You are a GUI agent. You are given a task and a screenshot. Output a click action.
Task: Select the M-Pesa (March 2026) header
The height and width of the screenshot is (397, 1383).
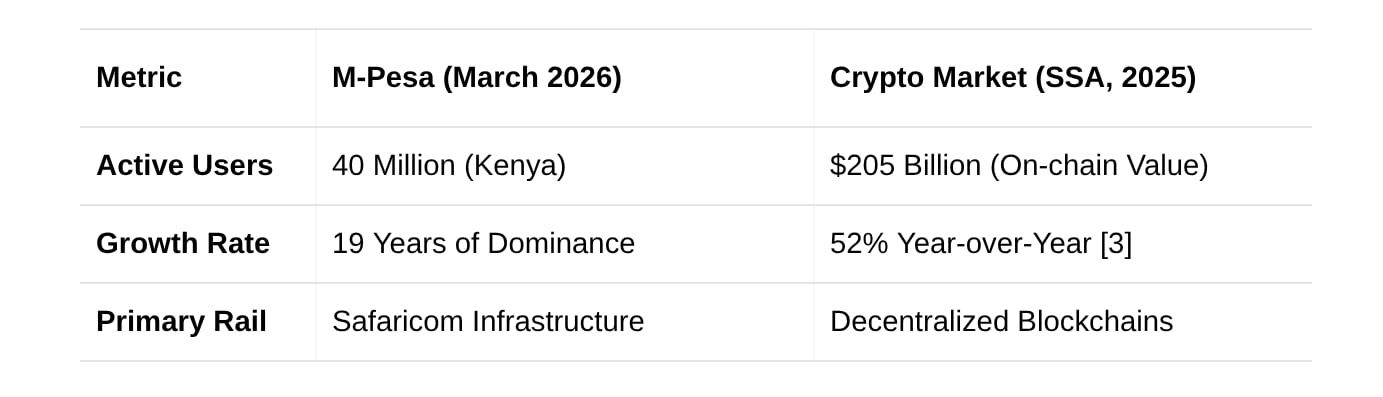click(477, 78)
